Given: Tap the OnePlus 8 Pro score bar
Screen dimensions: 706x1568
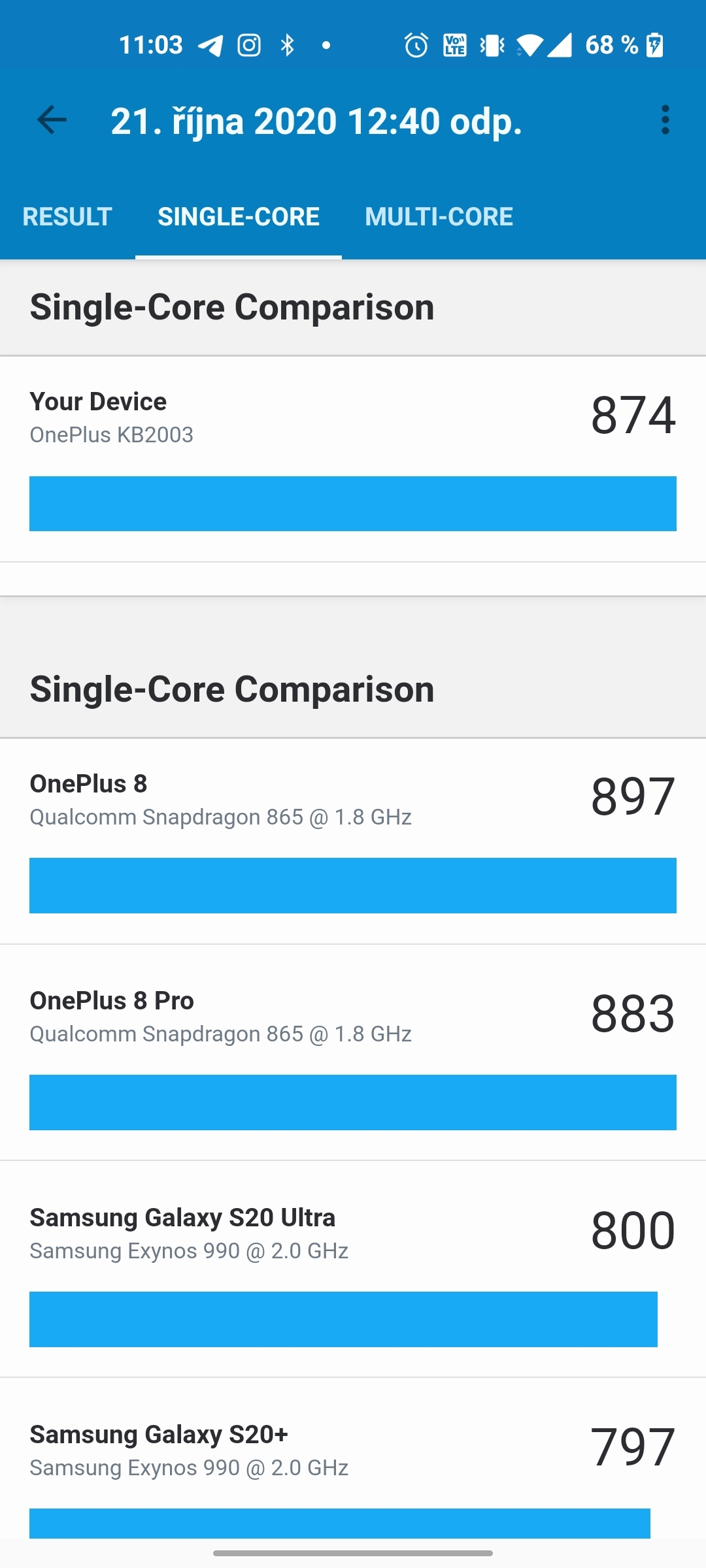Looking at the screenshot, I should click(353, 1103).
